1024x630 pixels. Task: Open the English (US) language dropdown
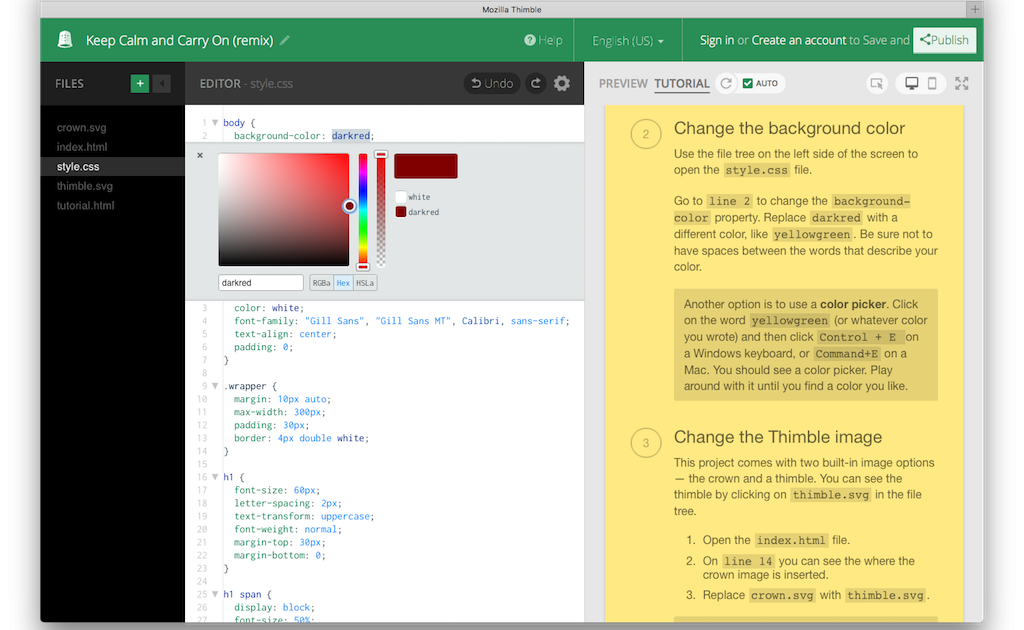627,40
